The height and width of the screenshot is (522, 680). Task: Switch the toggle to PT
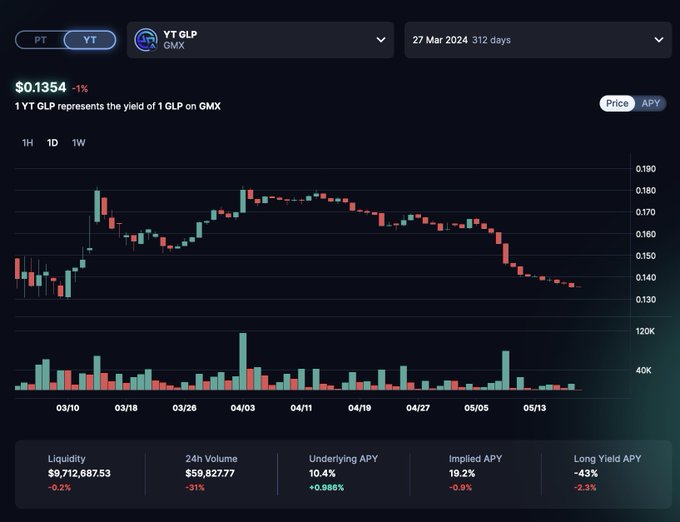tap(40, 40)
